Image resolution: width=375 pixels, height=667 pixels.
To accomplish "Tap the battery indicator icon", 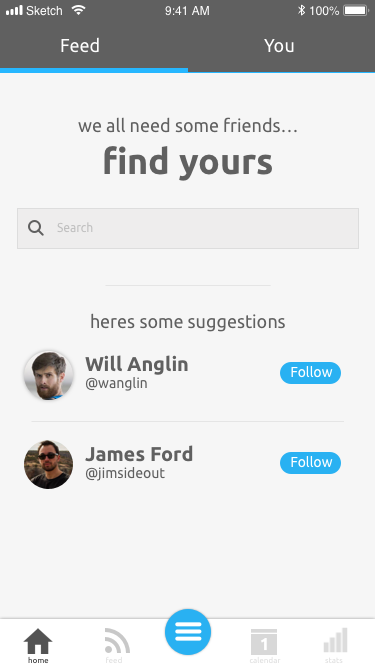I will coord(355,10).
